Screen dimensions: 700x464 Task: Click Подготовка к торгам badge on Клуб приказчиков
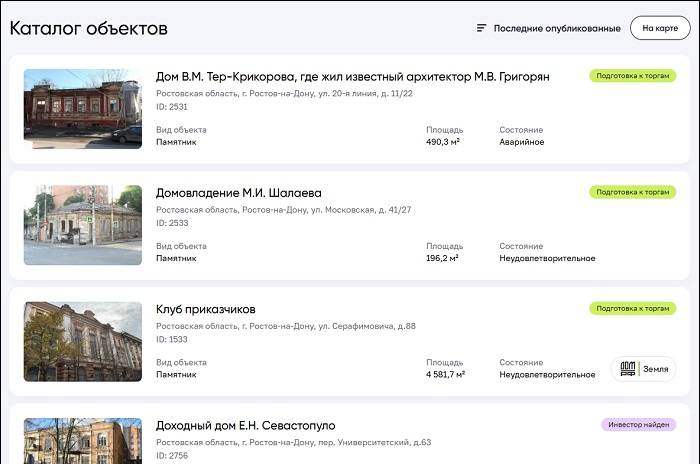633,309
